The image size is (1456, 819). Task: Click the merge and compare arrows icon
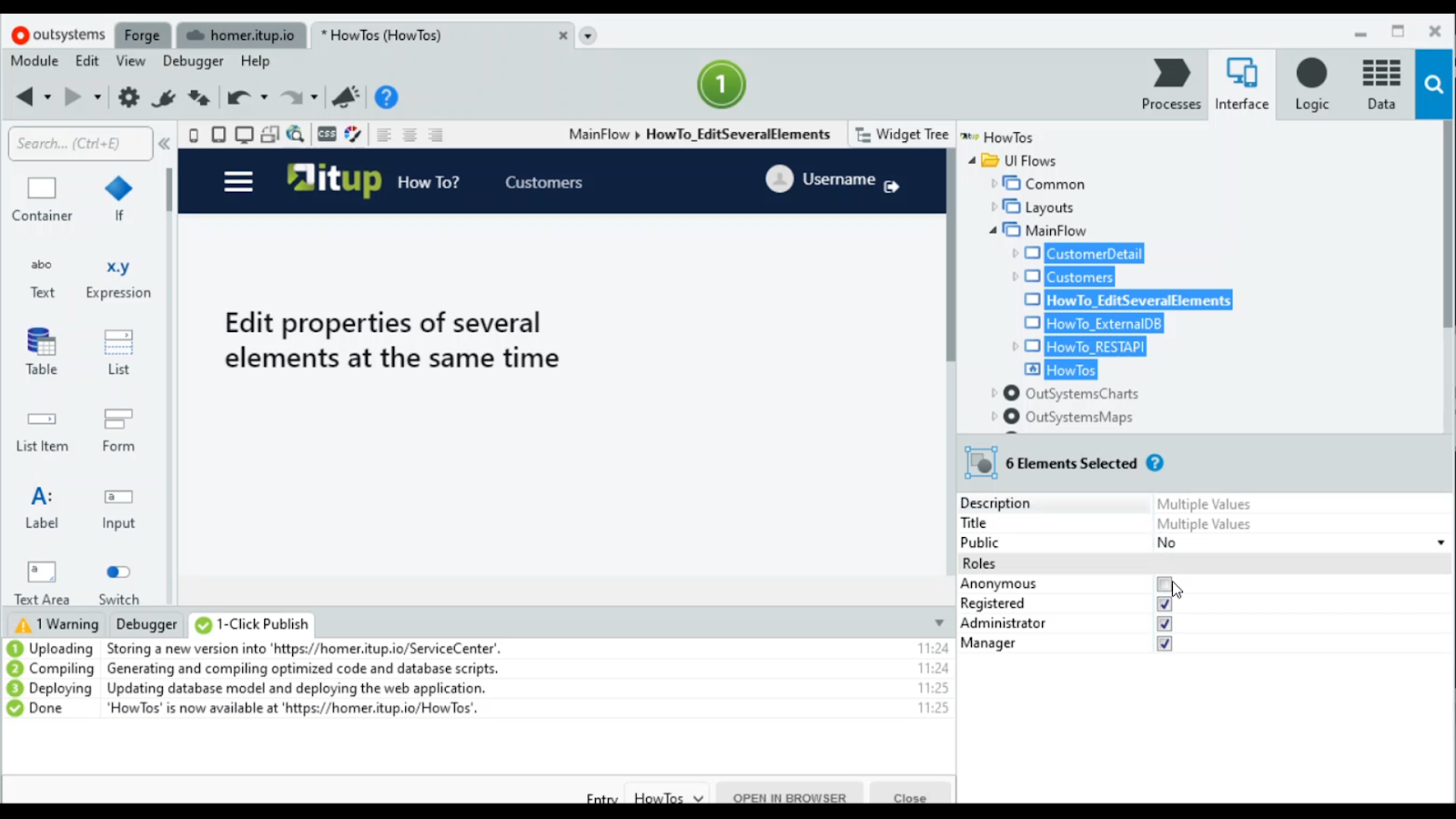pos(198,97)
